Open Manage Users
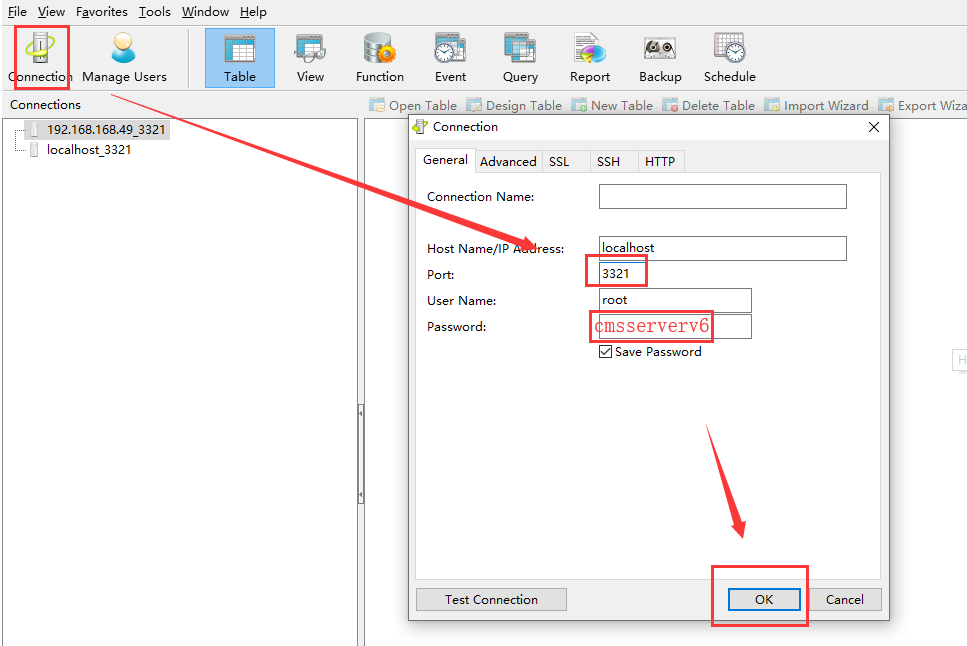The width and height of the screenshot is (967, 646). 124,57
